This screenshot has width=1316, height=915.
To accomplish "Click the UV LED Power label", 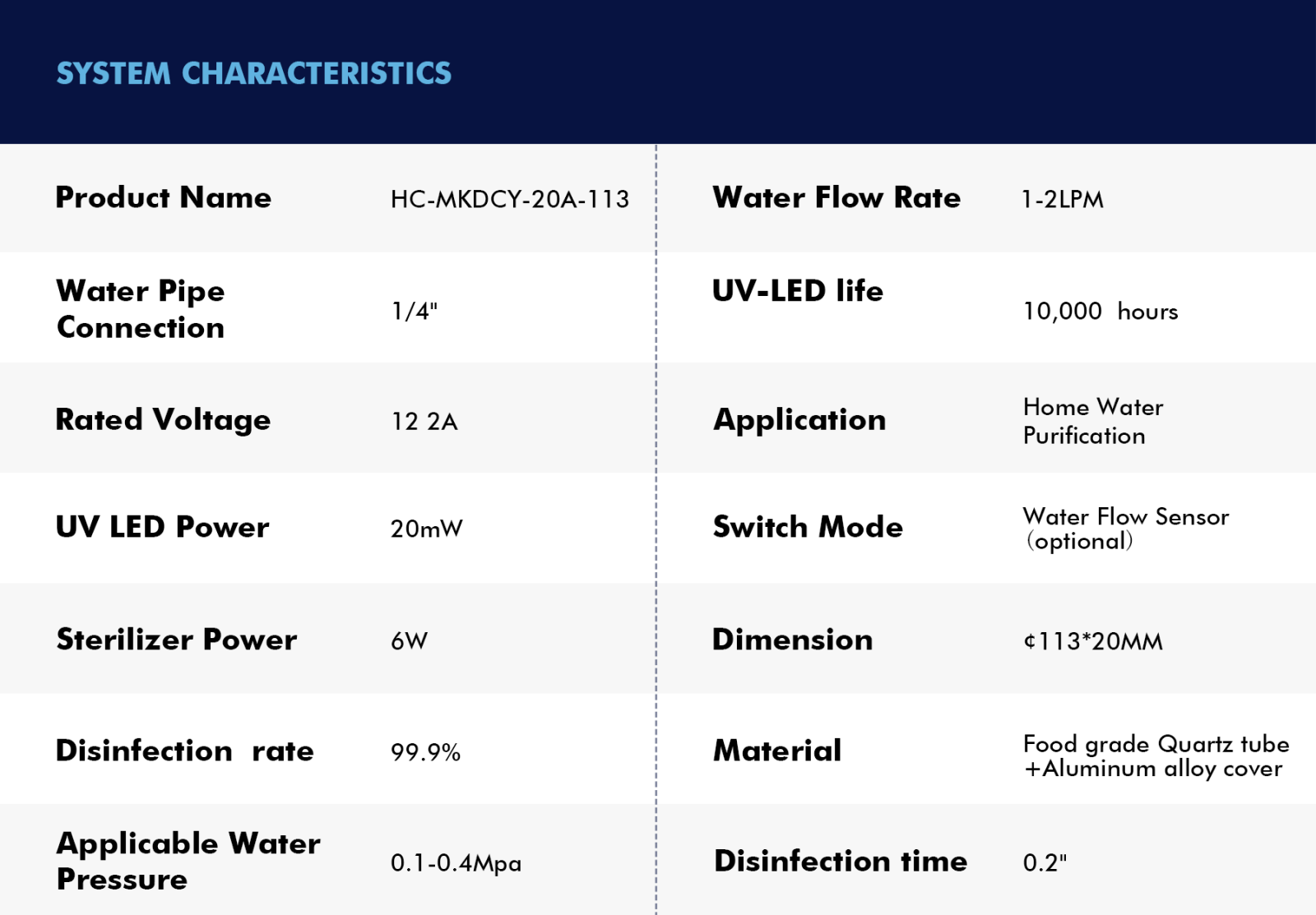I will pos(162,527).
